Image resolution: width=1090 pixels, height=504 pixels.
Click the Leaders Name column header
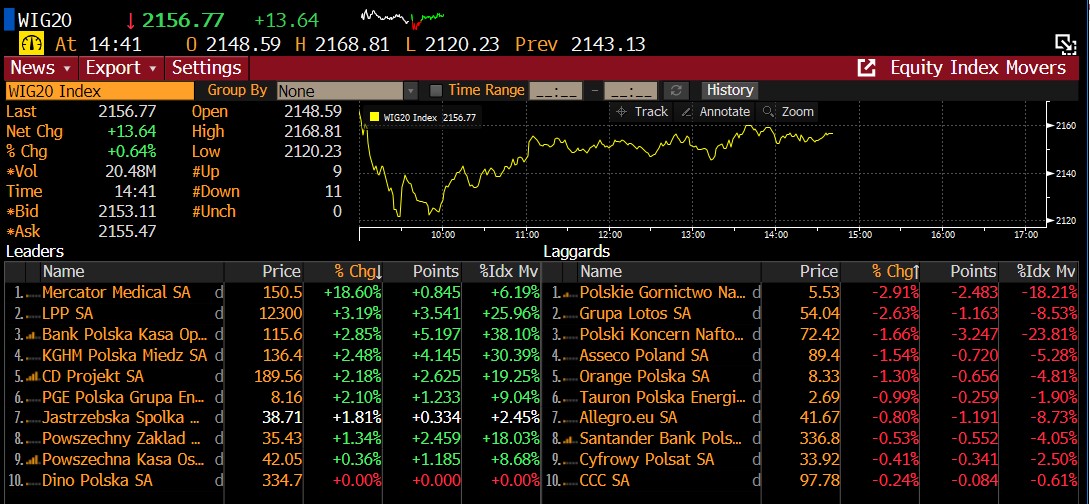point(132,272)
